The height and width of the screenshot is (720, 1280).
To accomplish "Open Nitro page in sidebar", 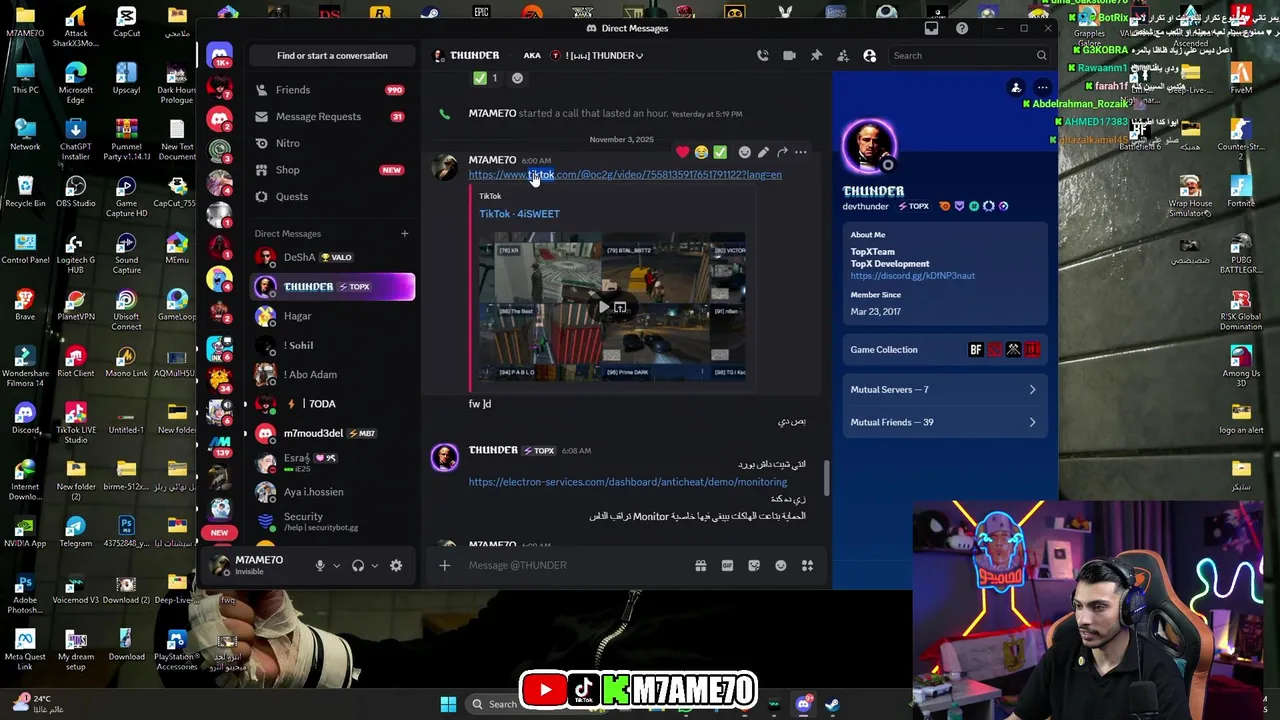I will [x=331, y=143].
